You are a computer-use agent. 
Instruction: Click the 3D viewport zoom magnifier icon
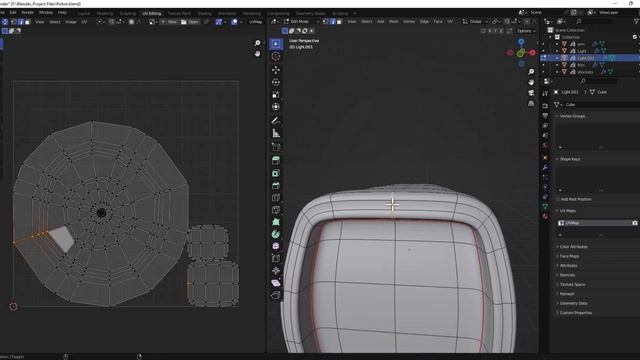coord(531,72)
